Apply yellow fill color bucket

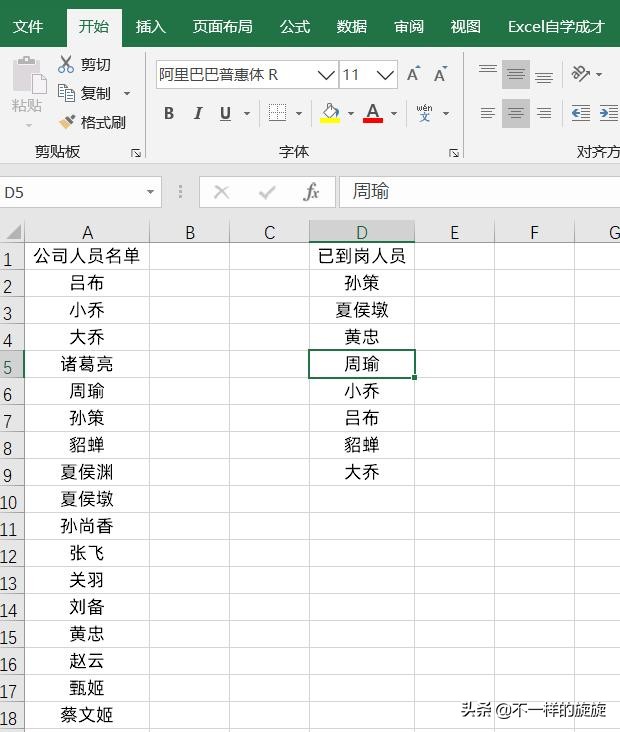point(330,113)
